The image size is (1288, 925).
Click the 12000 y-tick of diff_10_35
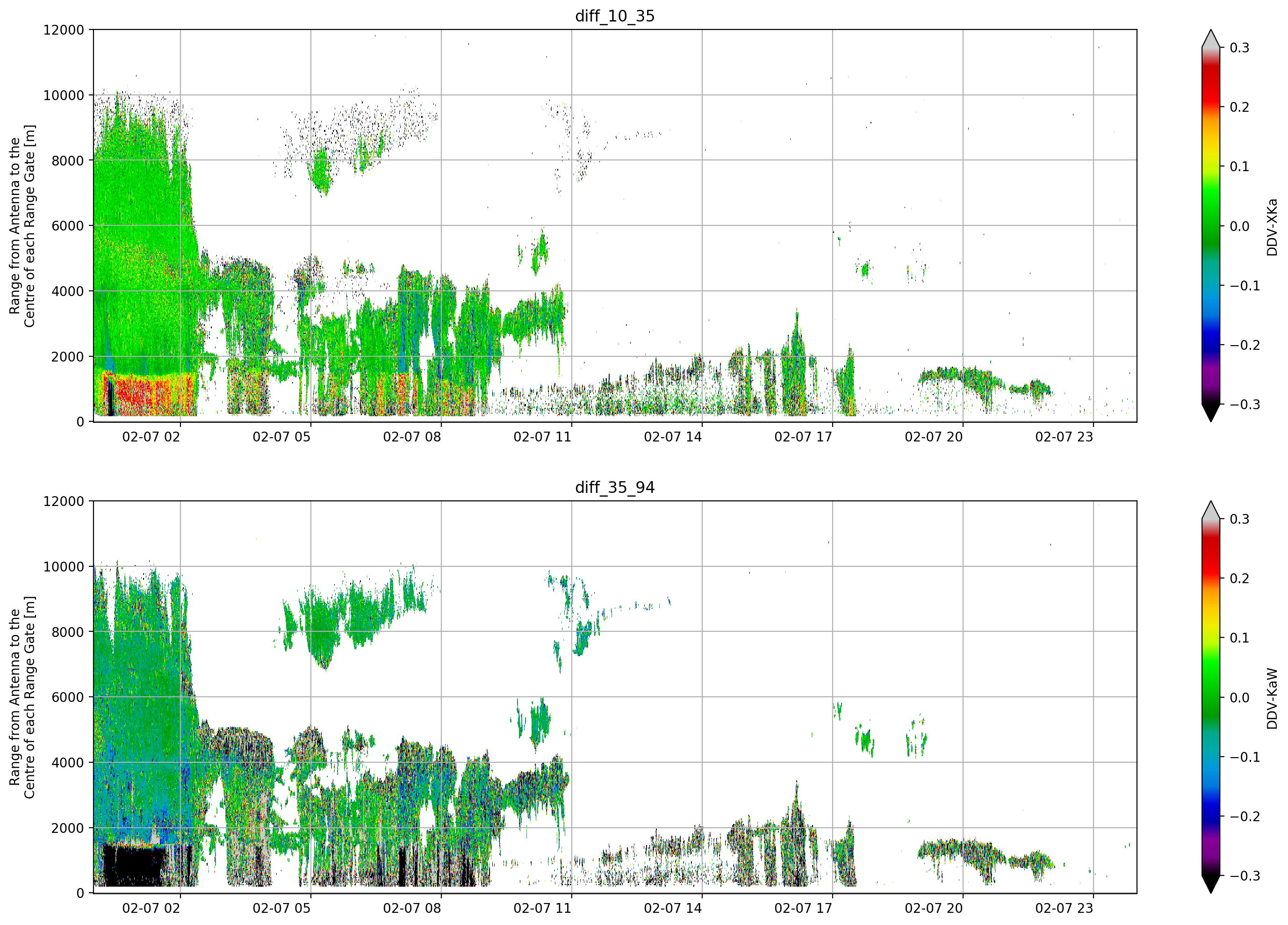click(64, 30)
